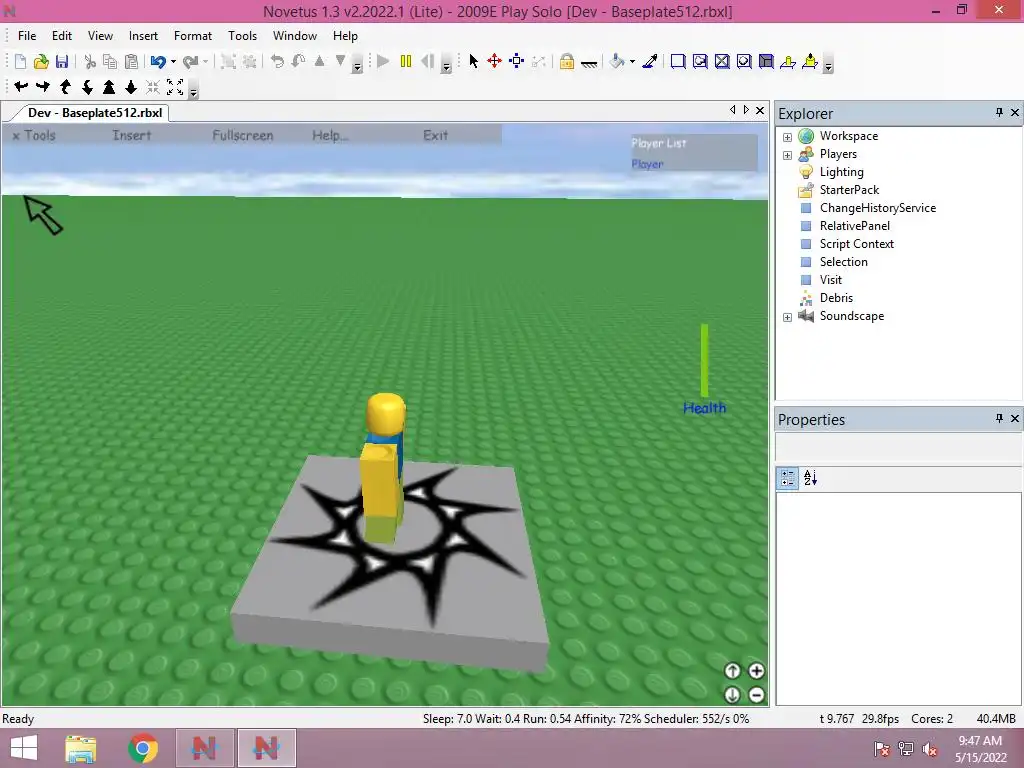The height and width of the screenshot is (768, 1024).
Task: Open a place with the folder icon
Action: tap(41, 61)
